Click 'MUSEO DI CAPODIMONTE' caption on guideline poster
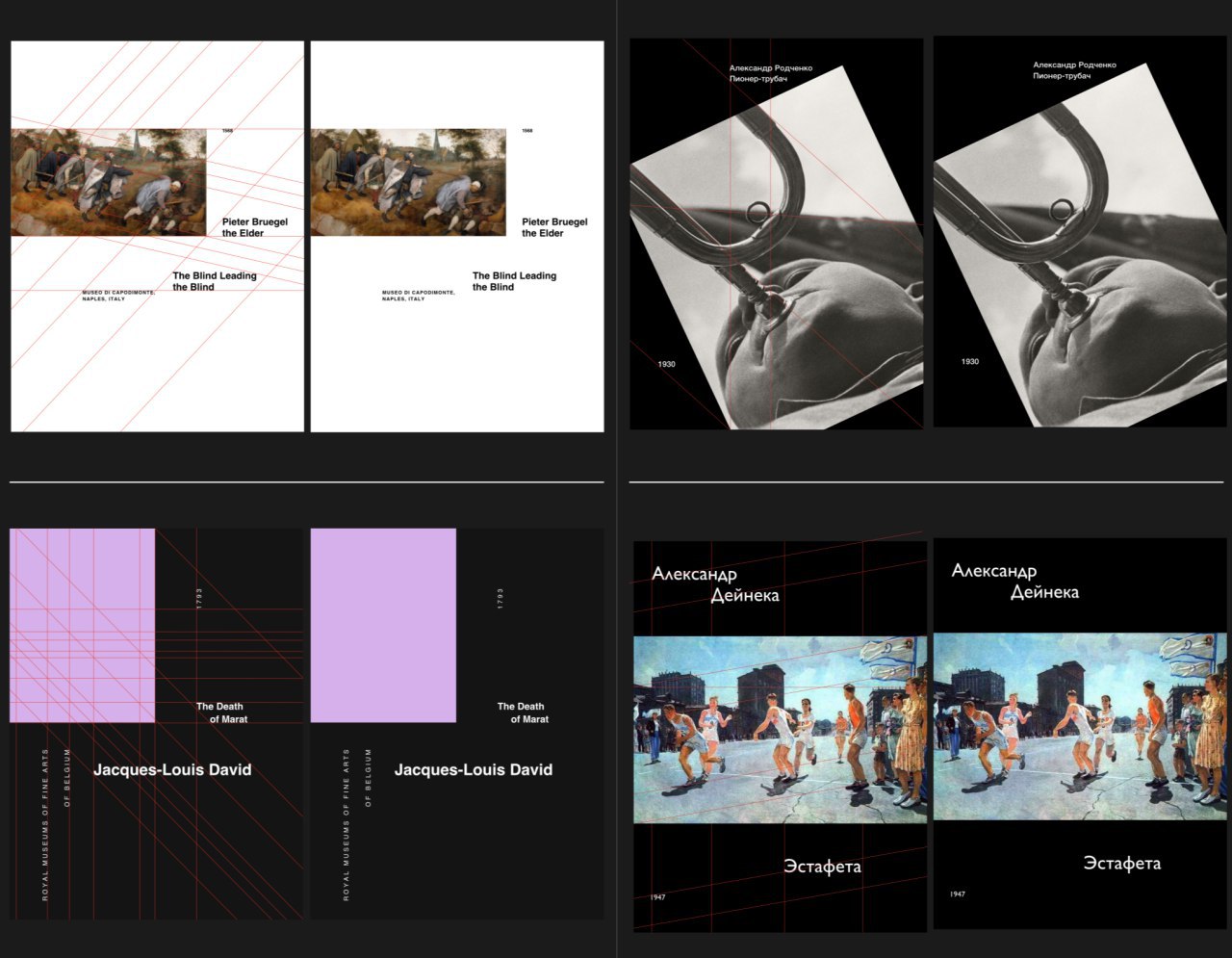Viewport: 1232px width, 958px height. pyautogui.click(x=118, y=295)
